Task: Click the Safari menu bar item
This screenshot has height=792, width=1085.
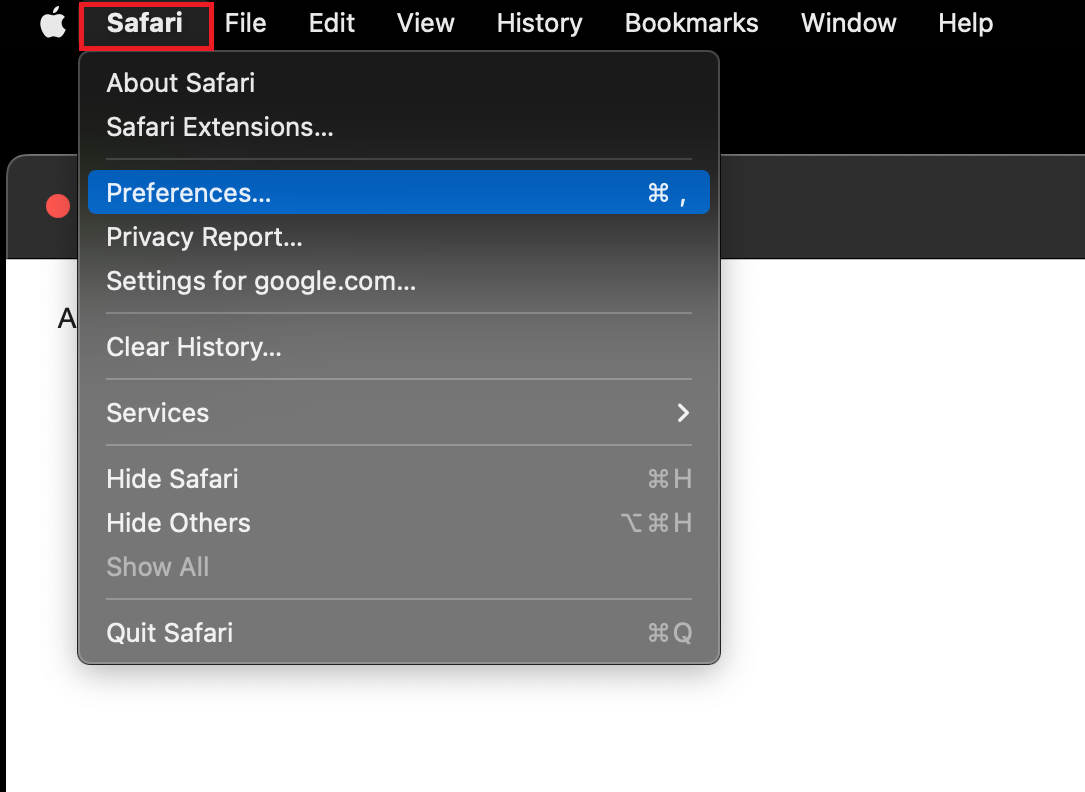Action: 145,24
